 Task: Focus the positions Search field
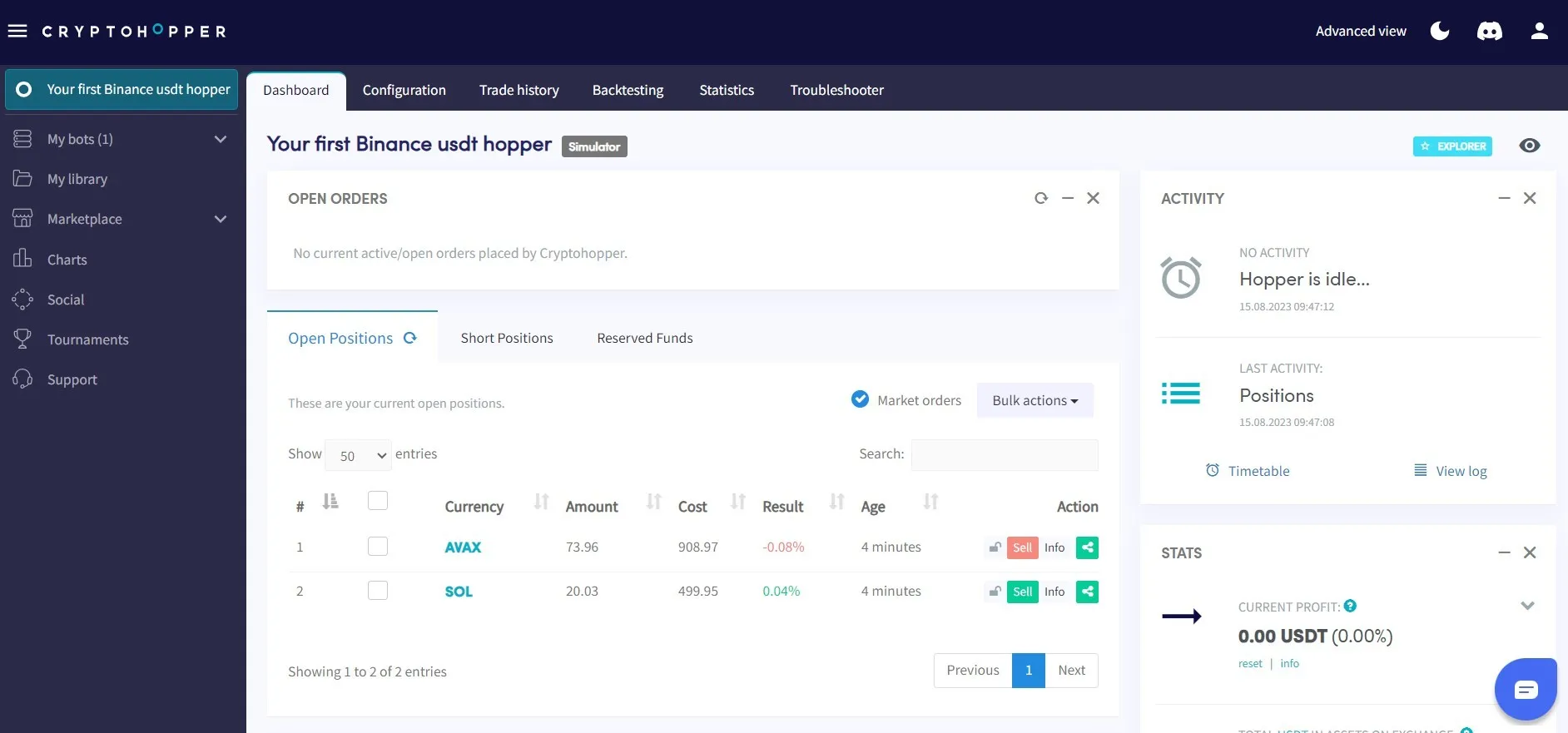point(1005,454)
